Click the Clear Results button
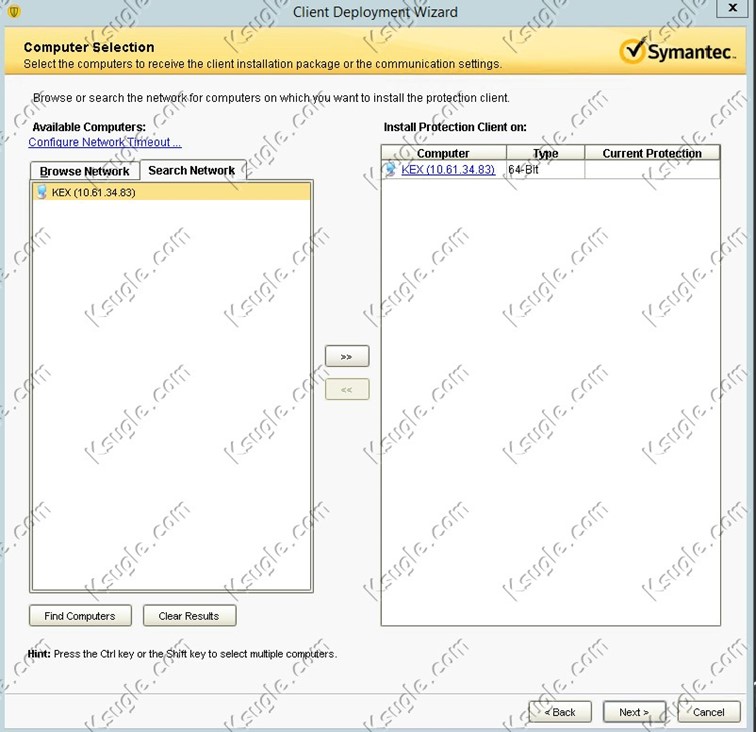This screenshot has width=756, height=732. pos(189,616)
